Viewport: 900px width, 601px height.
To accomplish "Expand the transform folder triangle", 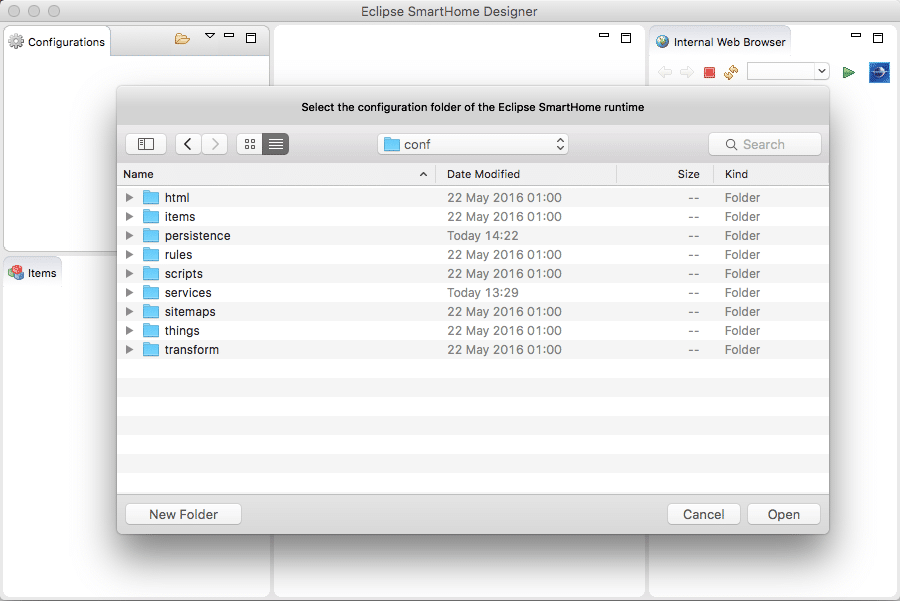I will [129, 349].
